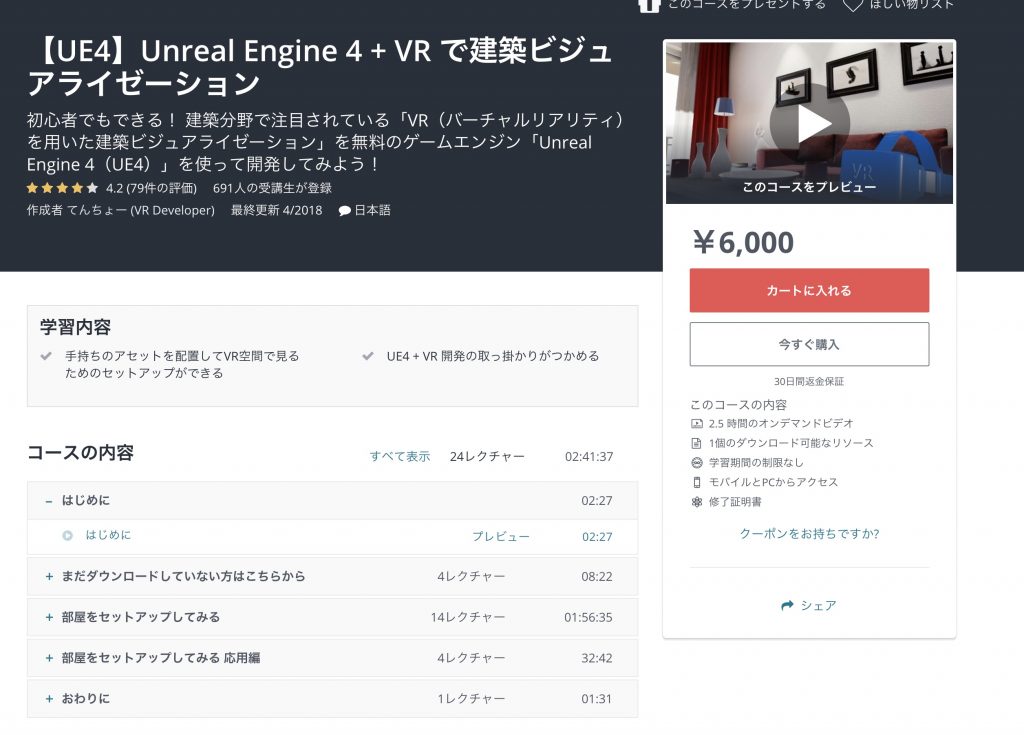Click the gift icon to present course
The height and width of the screenshot is (735, 1024).
649,4
